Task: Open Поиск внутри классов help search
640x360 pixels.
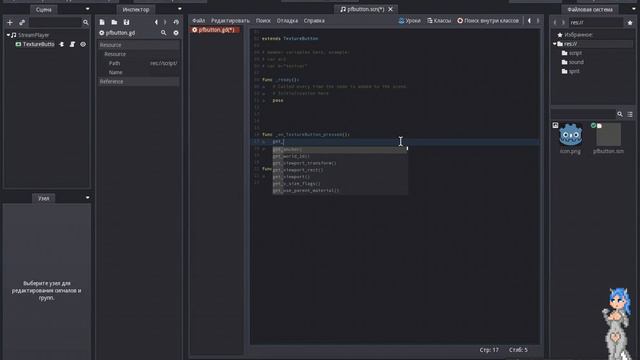Action: (488, 20)
